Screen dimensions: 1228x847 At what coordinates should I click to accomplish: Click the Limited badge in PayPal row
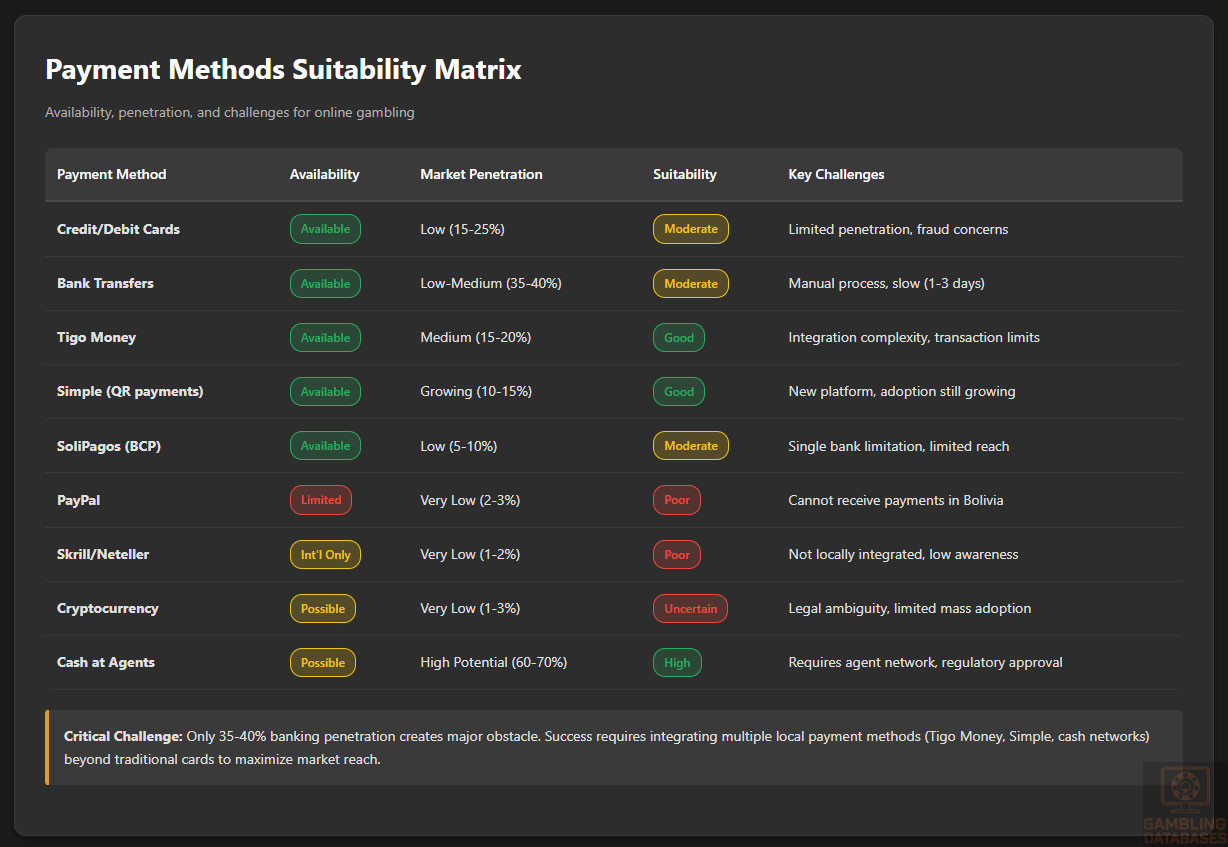pos(321,500)
